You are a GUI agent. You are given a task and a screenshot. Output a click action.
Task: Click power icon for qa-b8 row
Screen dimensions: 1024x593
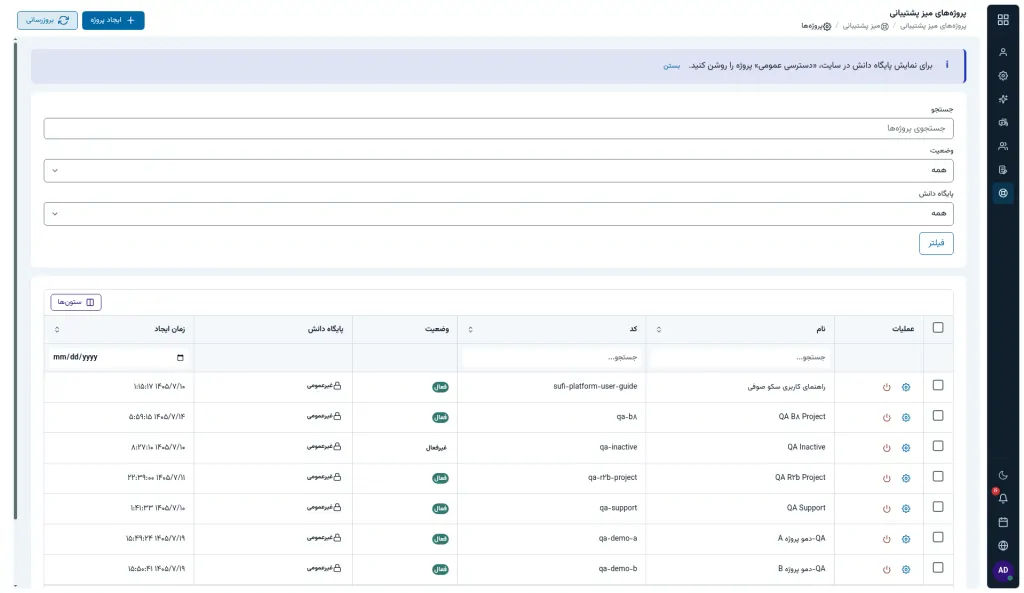tap(886, 417)
